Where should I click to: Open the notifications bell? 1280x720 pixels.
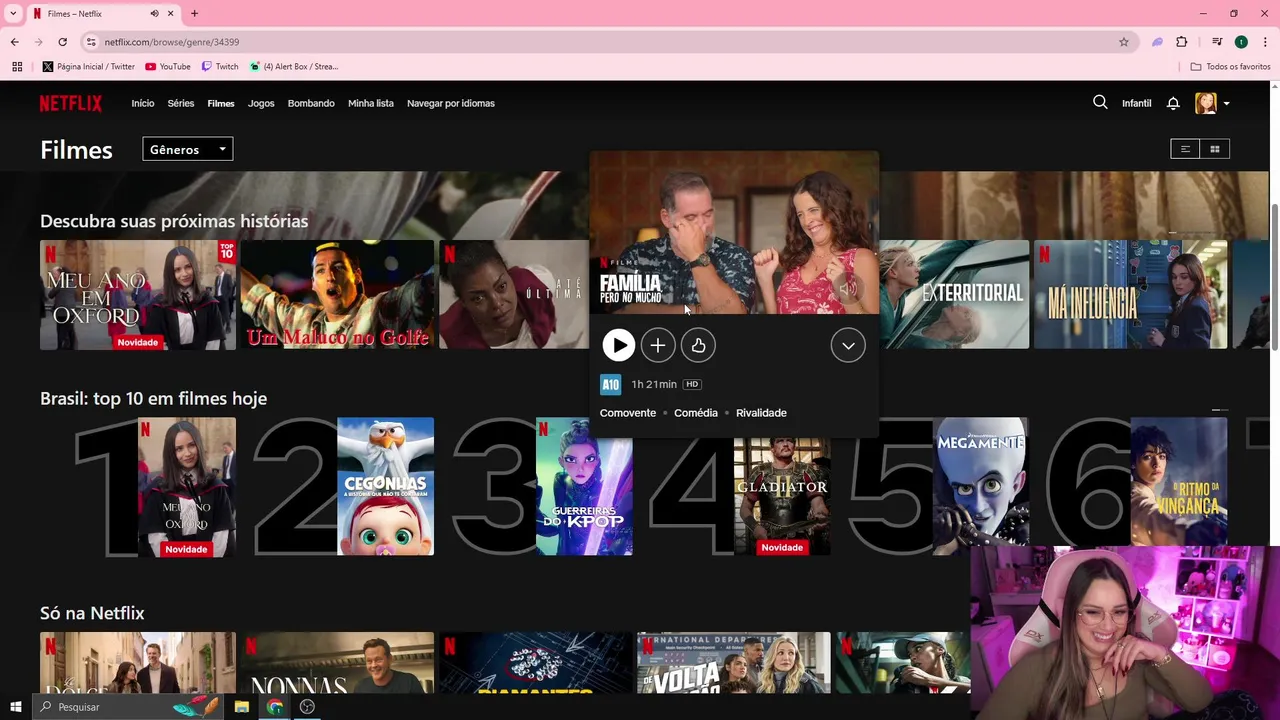1173,103
